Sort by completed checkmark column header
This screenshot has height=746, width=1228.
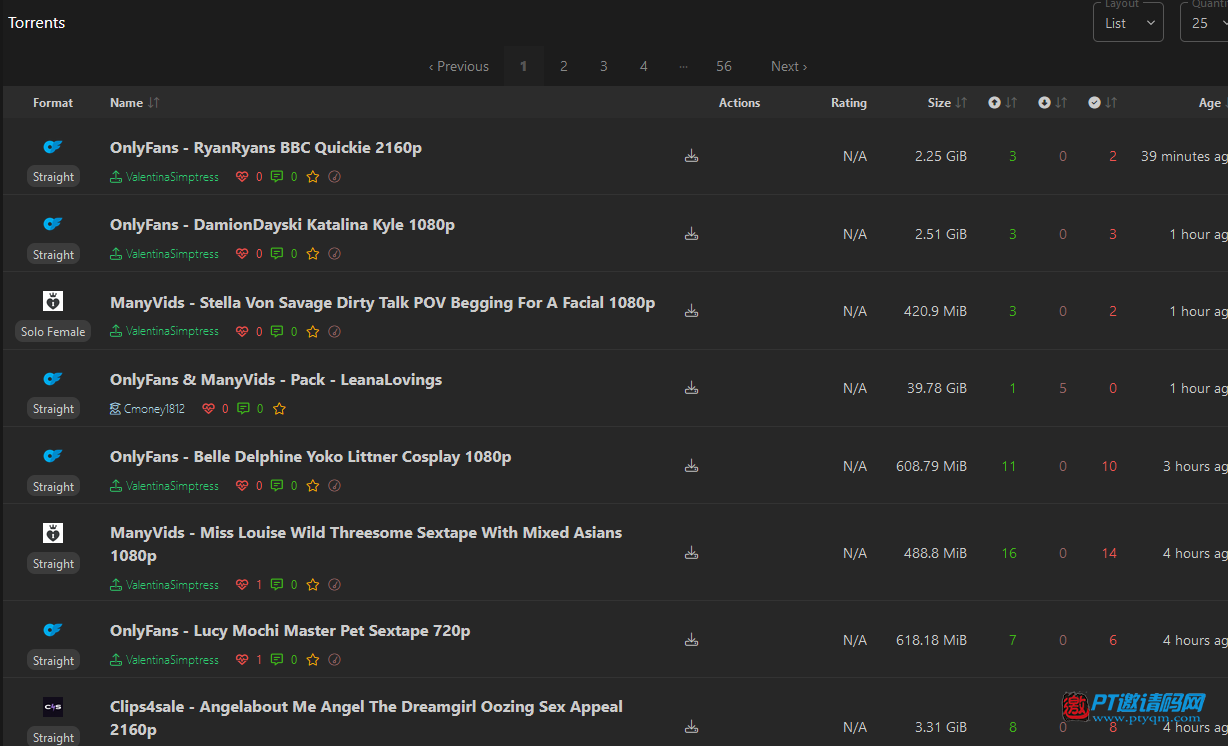point(1102,103)
